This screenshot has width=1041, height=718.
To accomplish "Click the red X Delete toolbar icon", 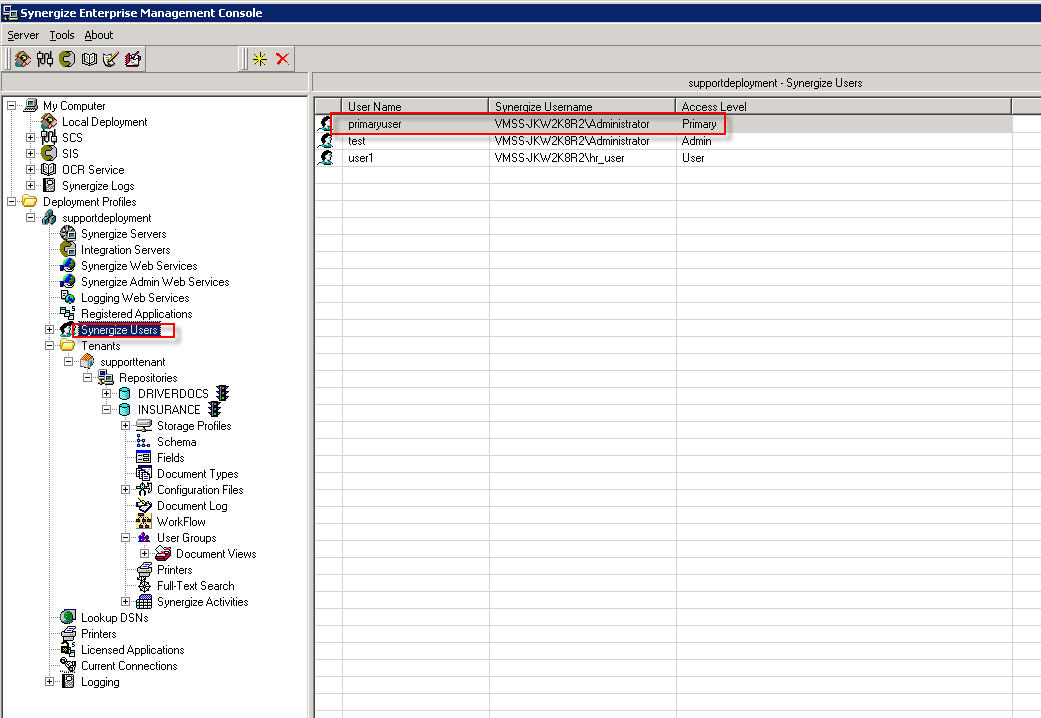I will [x=283, y=59].
